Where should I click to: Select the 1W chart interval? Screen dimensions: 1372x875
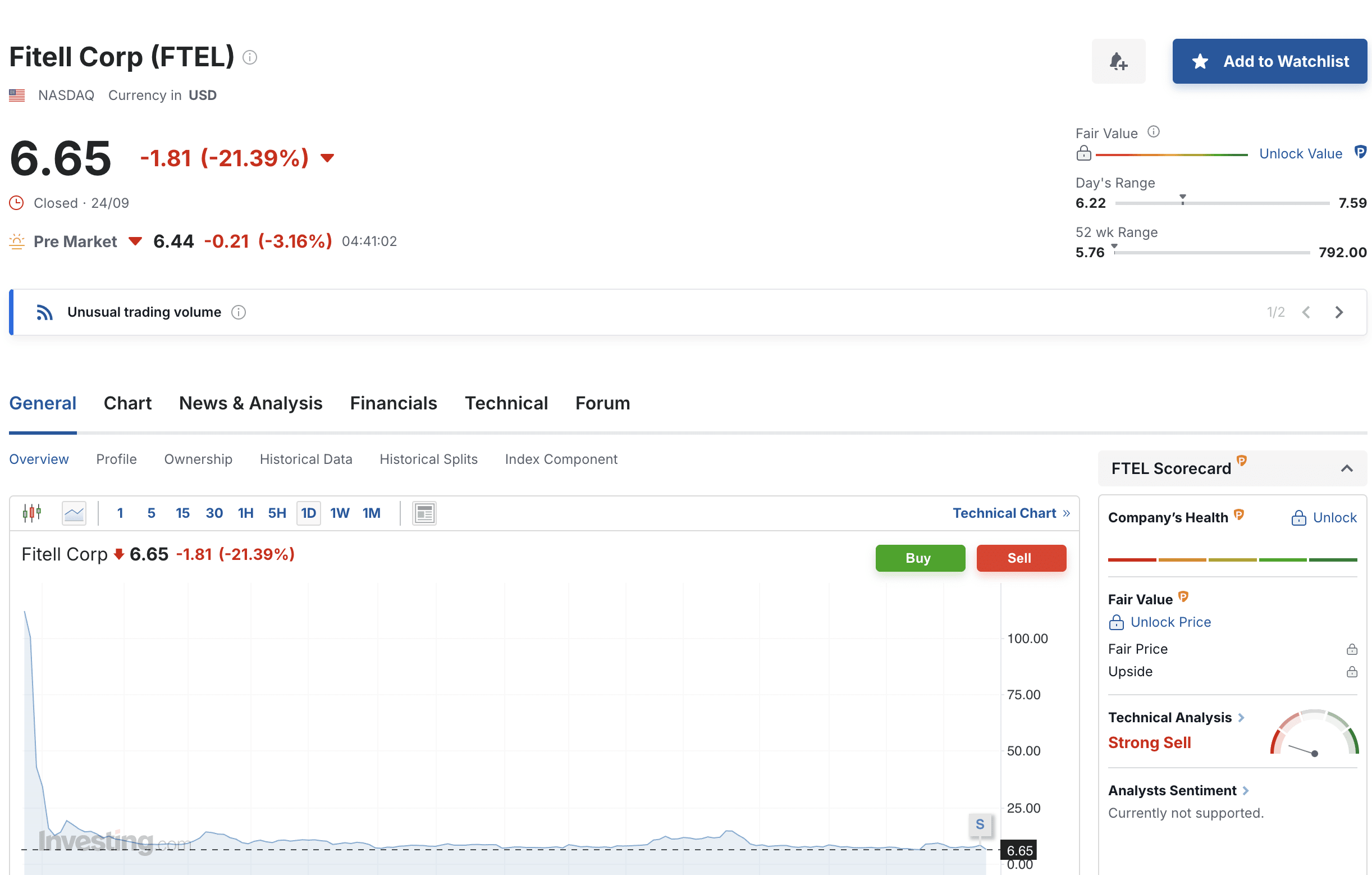340,513
